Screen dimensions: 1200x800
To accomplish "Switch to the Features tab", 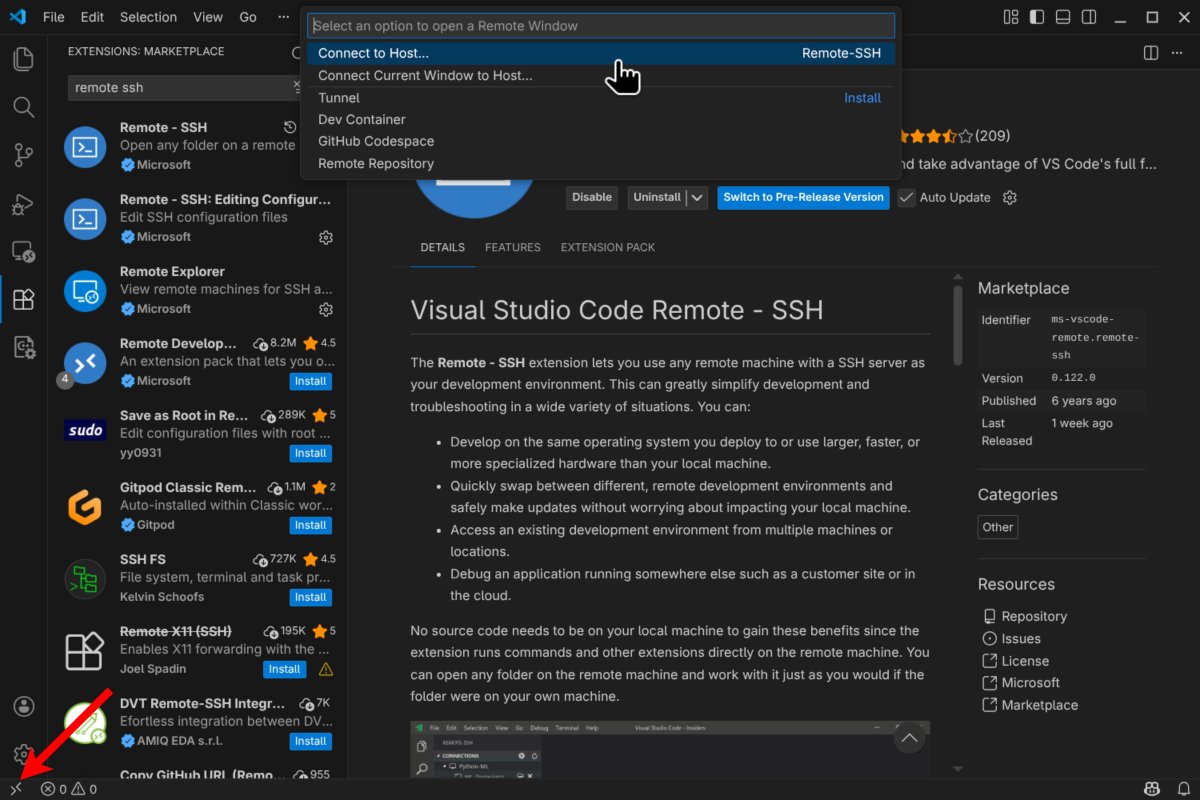I will pos(512,247).
